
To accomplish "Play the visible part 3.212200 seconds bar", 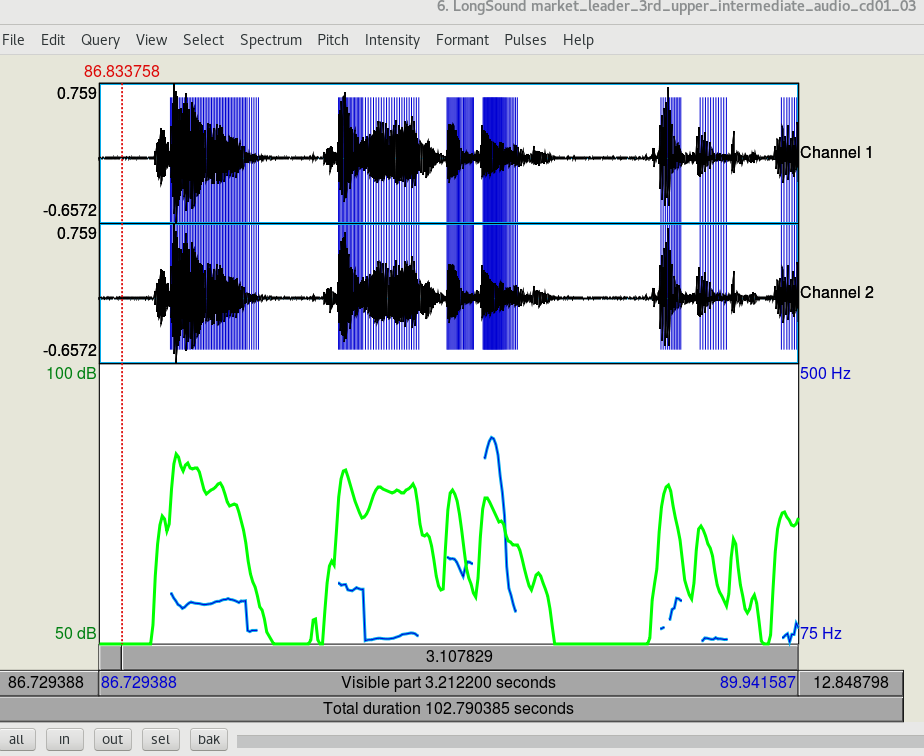I will coord(448,683).
